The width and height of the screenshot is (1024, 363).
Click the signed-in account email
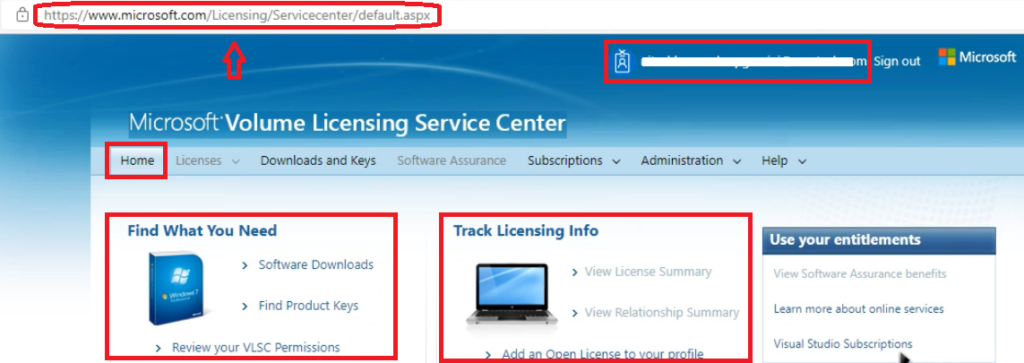click(x=753, y=61)
